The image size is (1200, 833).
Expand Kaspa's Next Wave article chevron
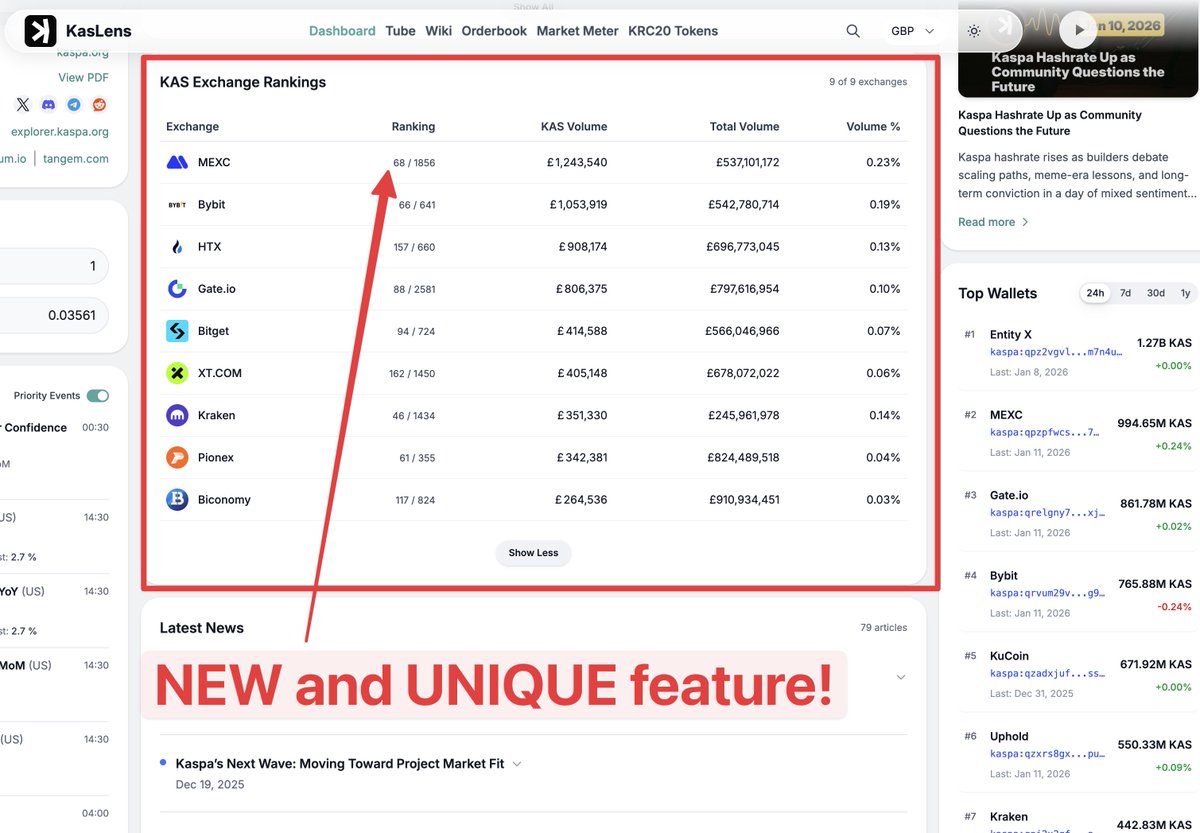click(517, 764)
